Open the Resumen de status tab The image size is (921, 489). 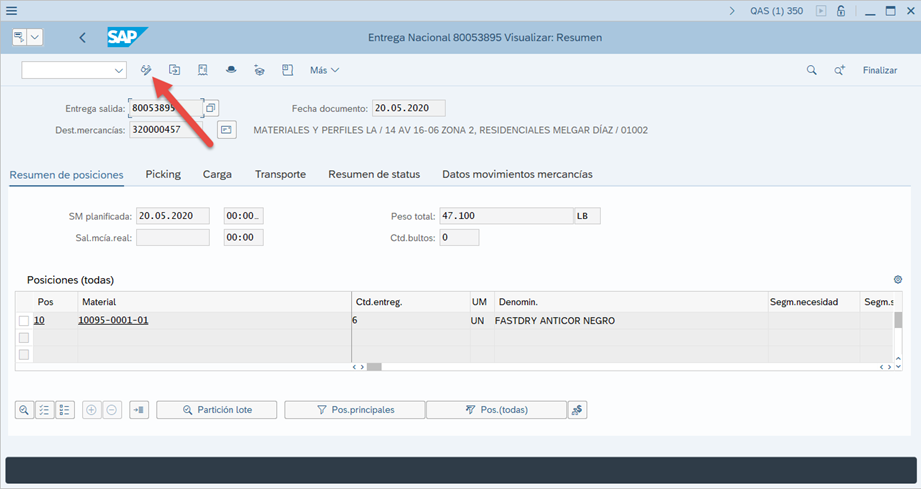(x=374, y=174)
